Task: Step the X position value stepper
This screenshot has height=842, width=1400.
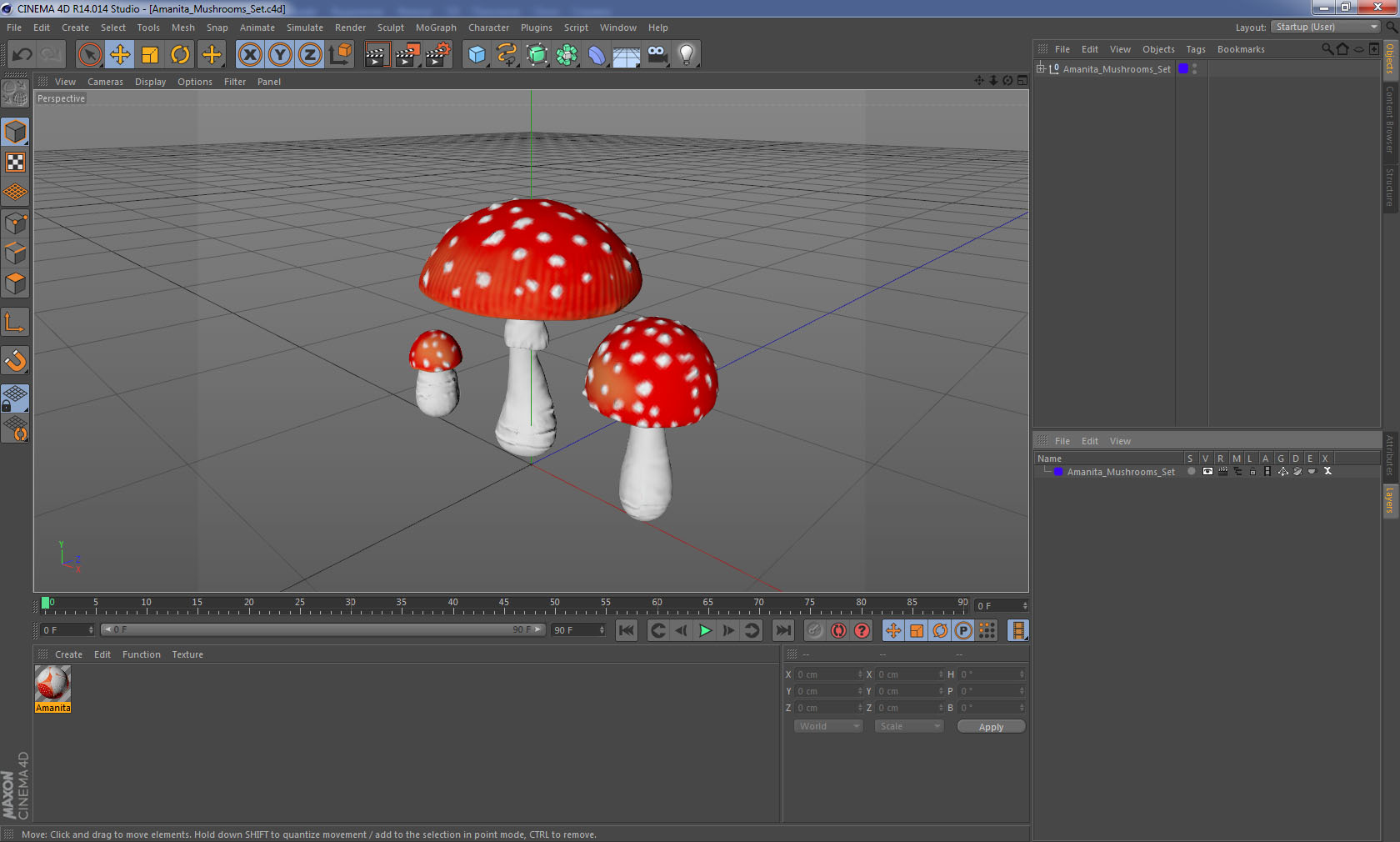Action: 859,674
